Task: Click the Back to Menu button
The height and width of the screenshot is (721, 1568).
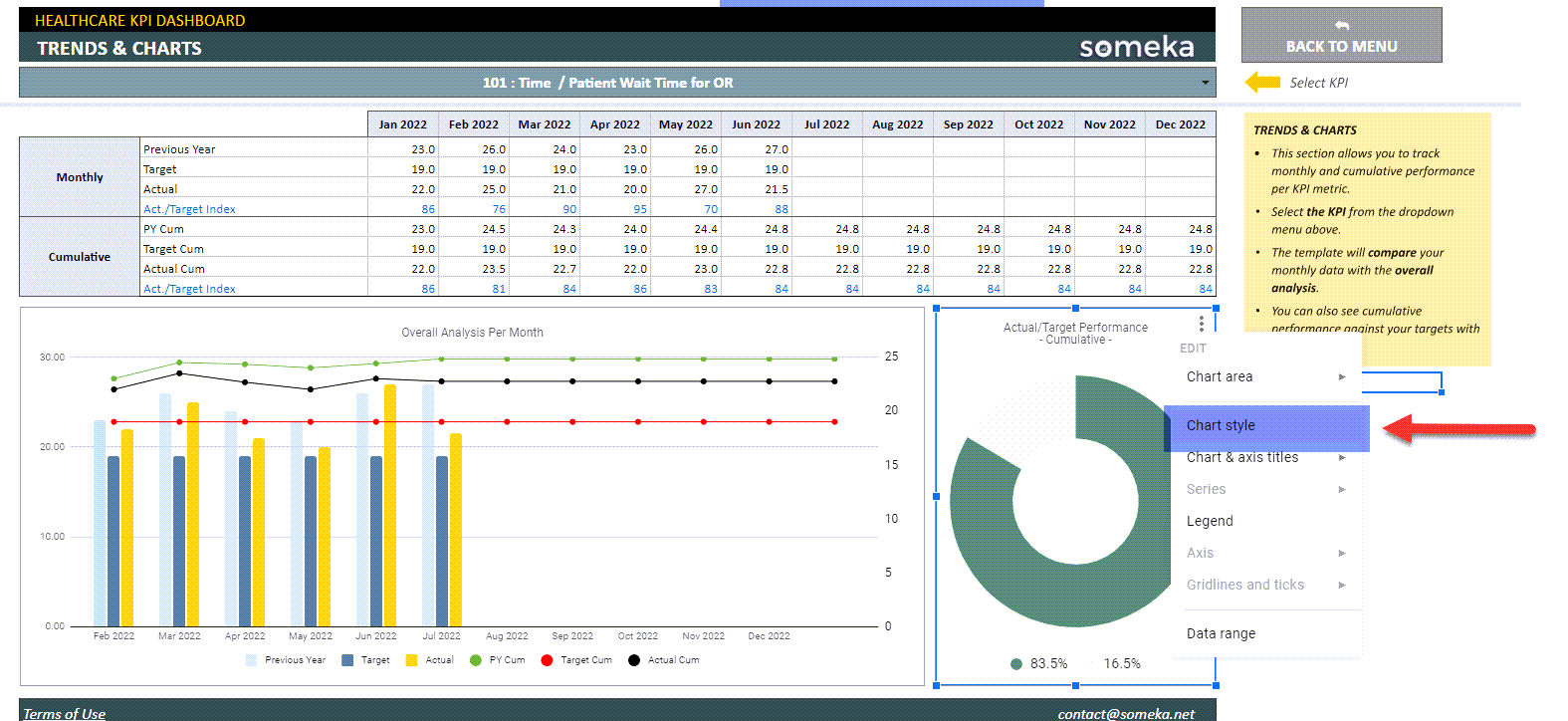Action: [1341, 36]
